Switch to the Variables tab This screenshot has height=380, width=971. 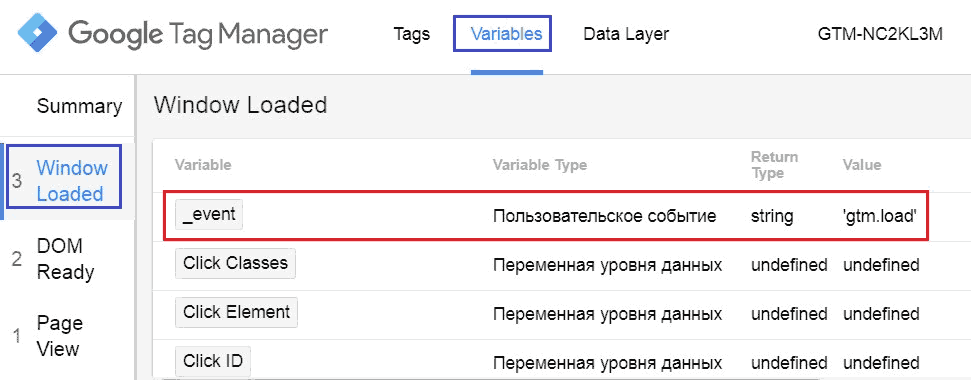pos(507,33)
